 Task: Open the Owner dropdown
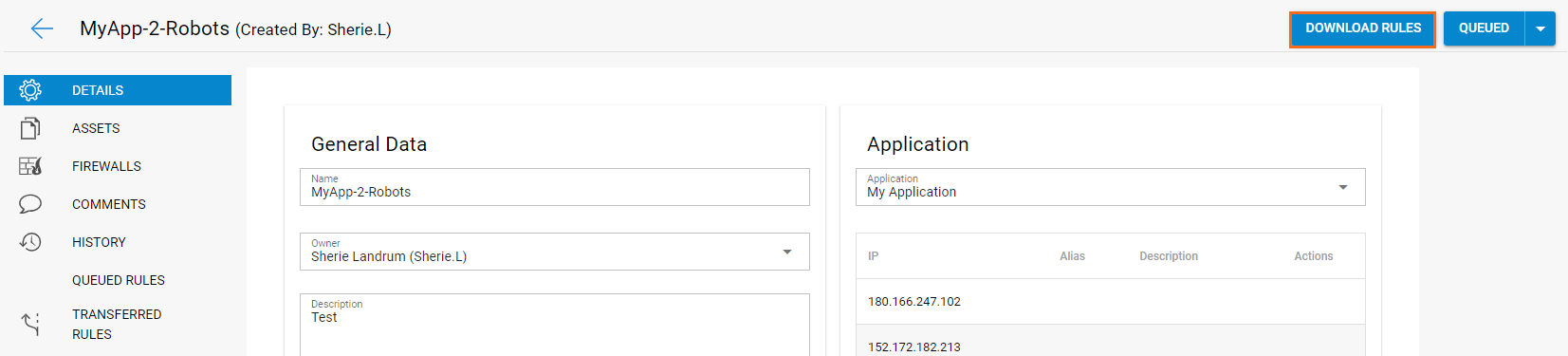point(555,252)
